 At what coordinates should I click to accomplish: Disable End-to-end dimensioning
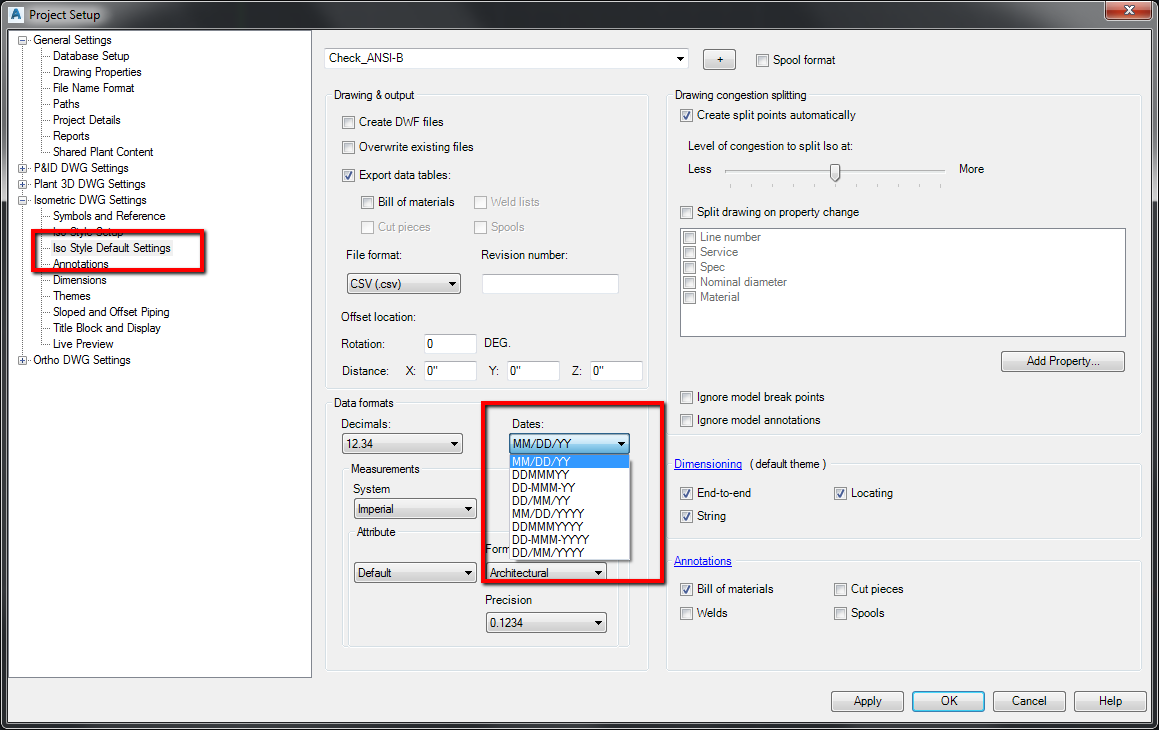pyautogui.click(x=686, y=492)
